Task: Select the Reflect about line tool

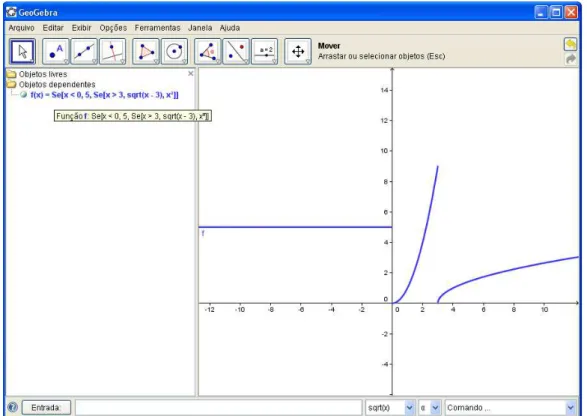Action: click(236, 51)
